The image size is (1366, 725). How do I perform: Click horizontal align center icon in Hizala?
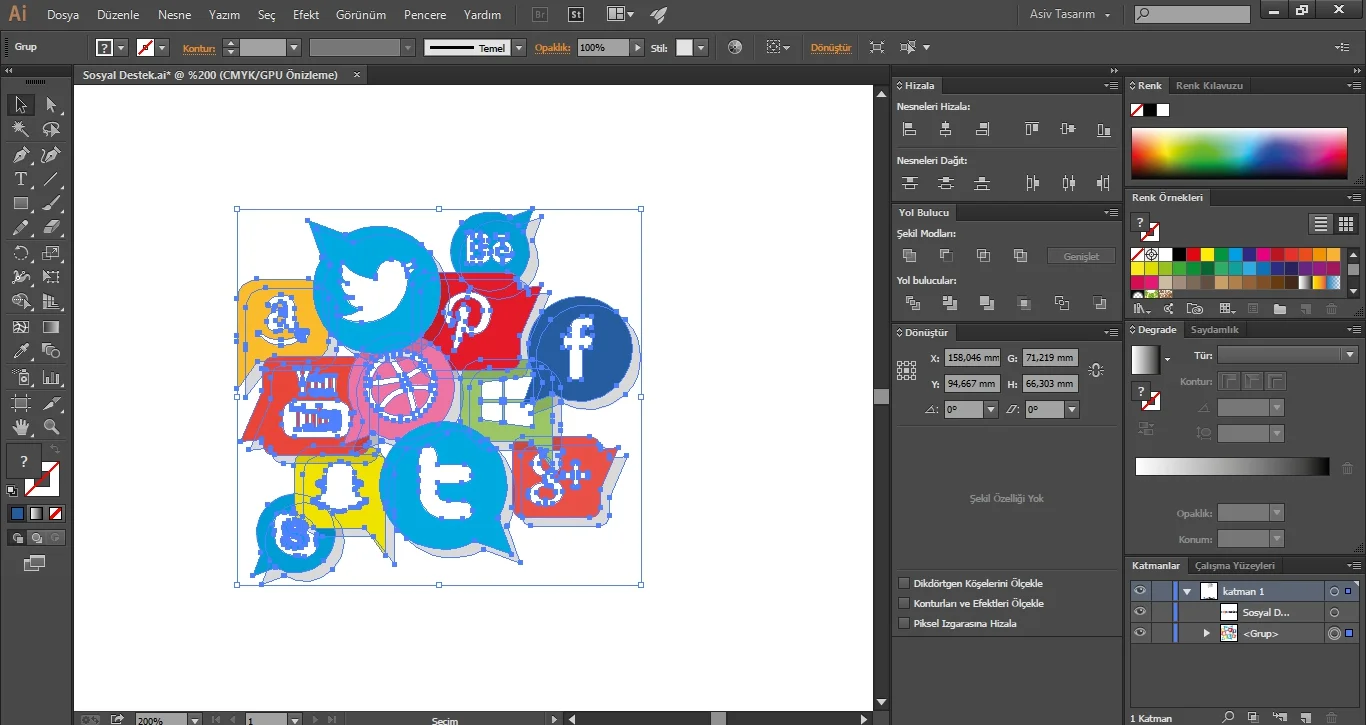pos(945,129)
